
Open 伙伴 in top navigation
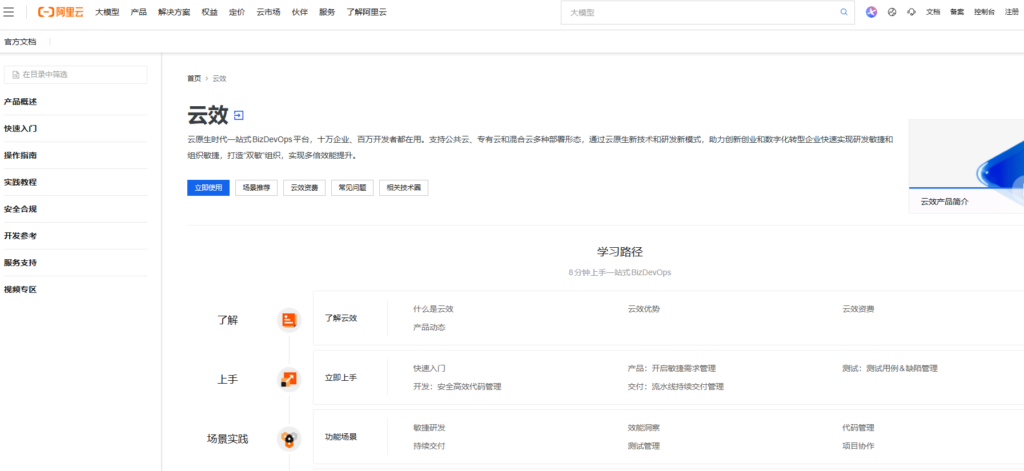tap(300, 12)
